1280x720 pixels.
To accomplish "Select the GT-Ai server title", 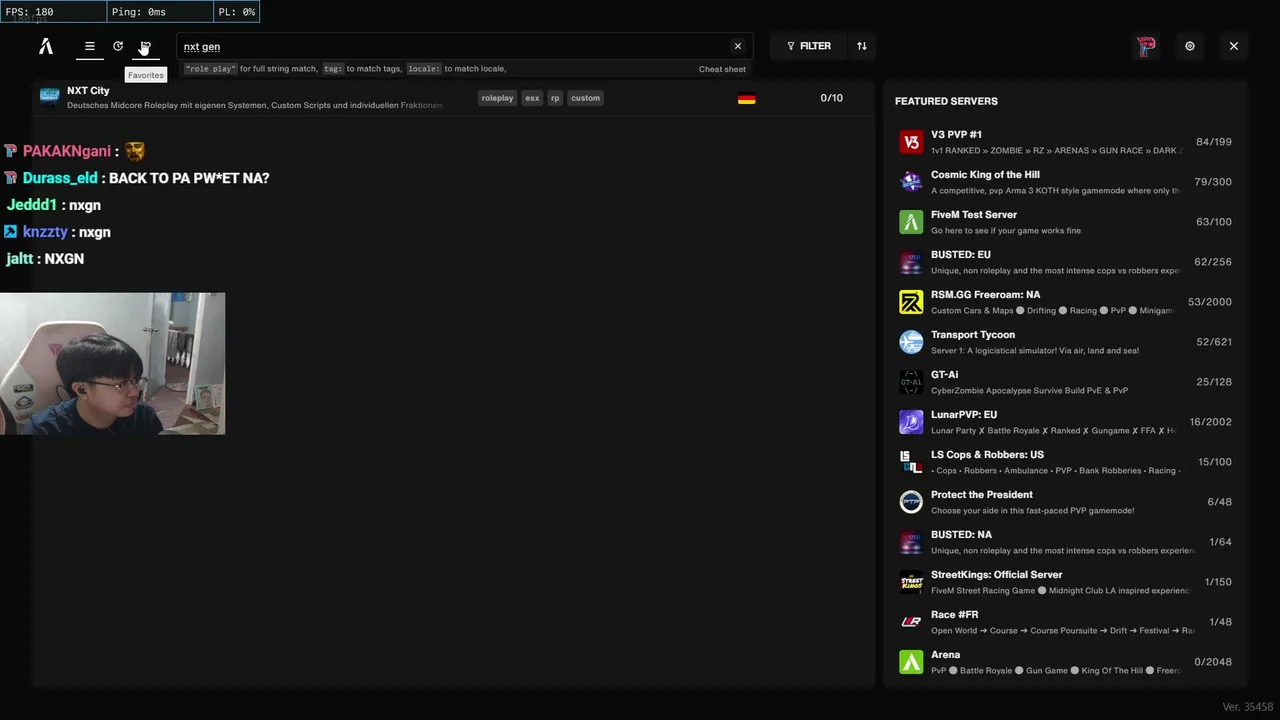I will [945, 374].
